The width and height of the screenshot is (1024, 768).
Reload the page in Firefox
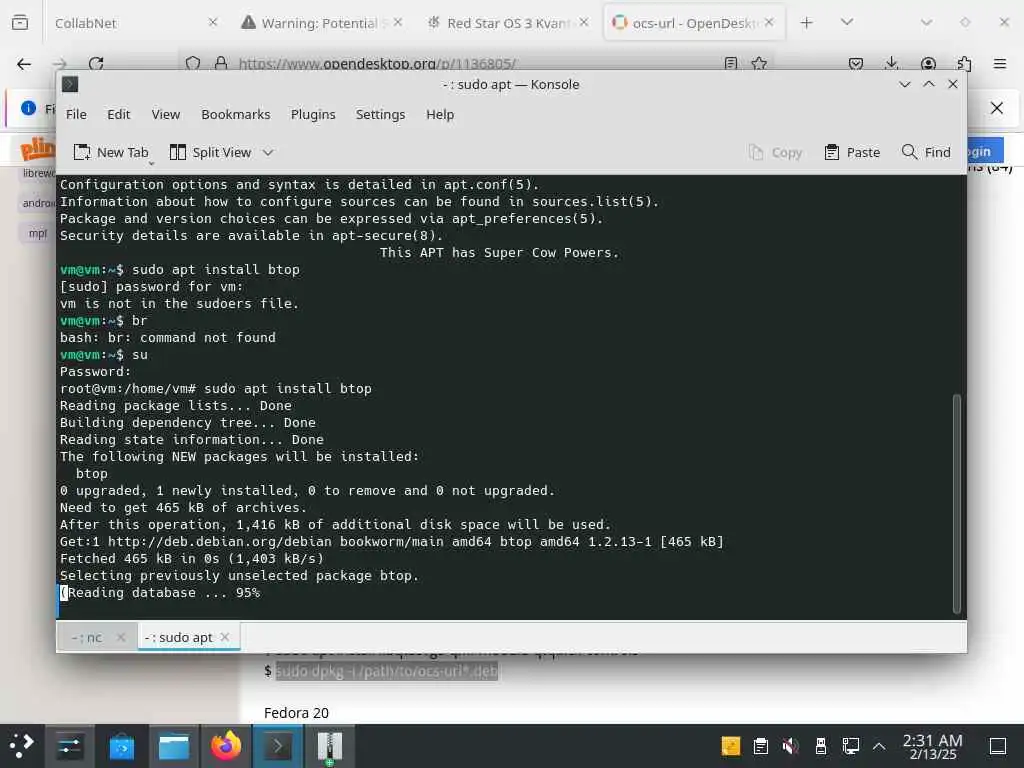(x=96, y=64)
